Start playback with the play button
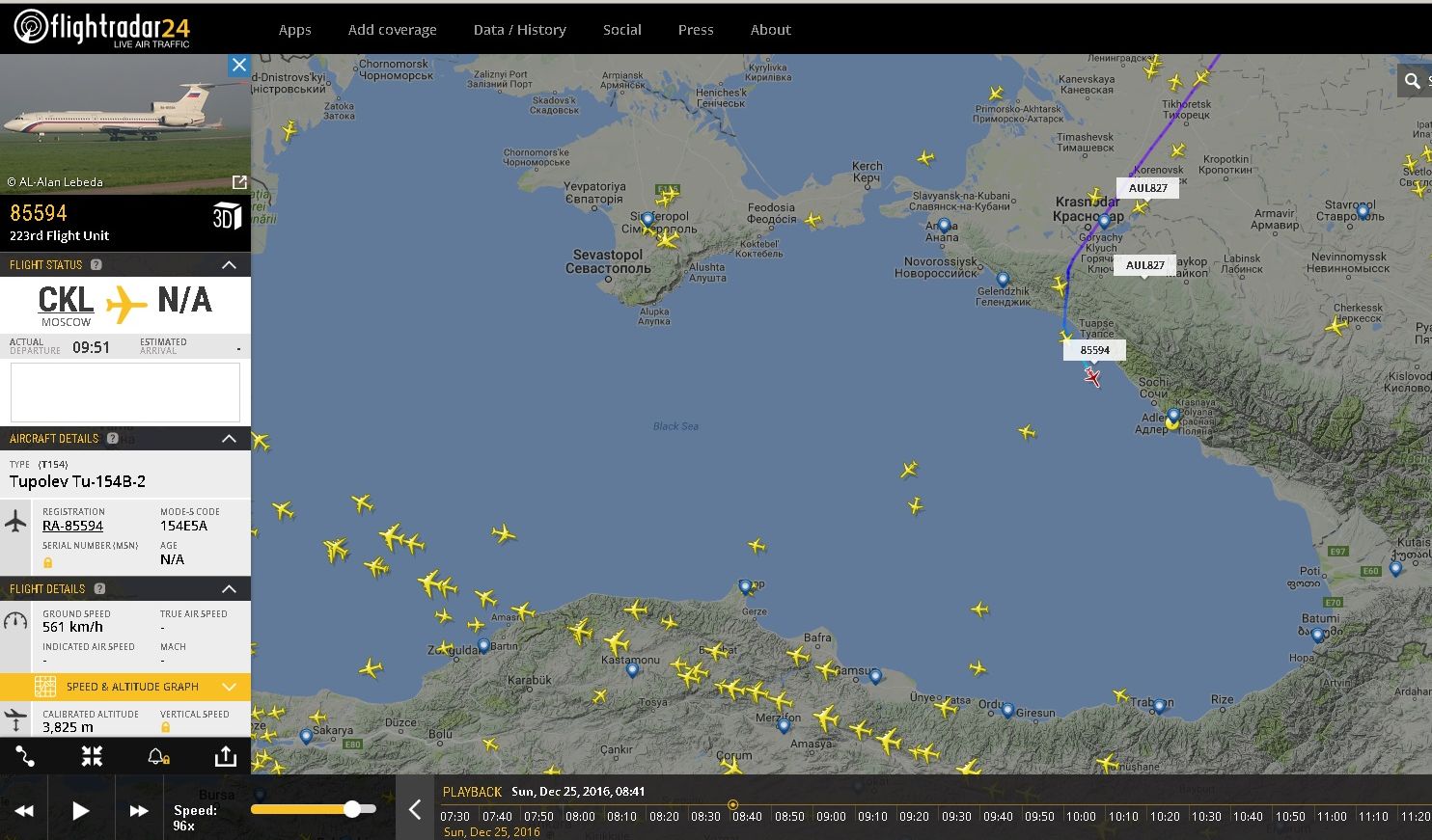This screenshot has width=1432, height=840. [81, 811]
